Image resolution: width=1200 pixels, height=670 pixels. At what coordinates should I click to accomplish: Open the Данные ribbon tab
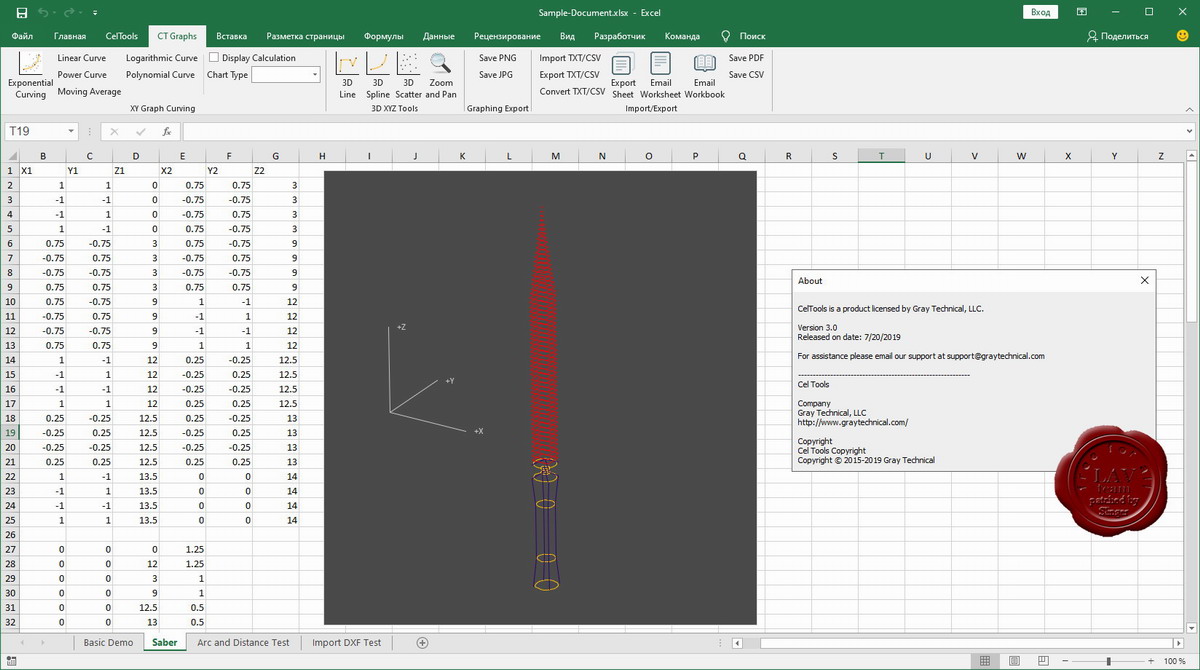pos(438,36)
